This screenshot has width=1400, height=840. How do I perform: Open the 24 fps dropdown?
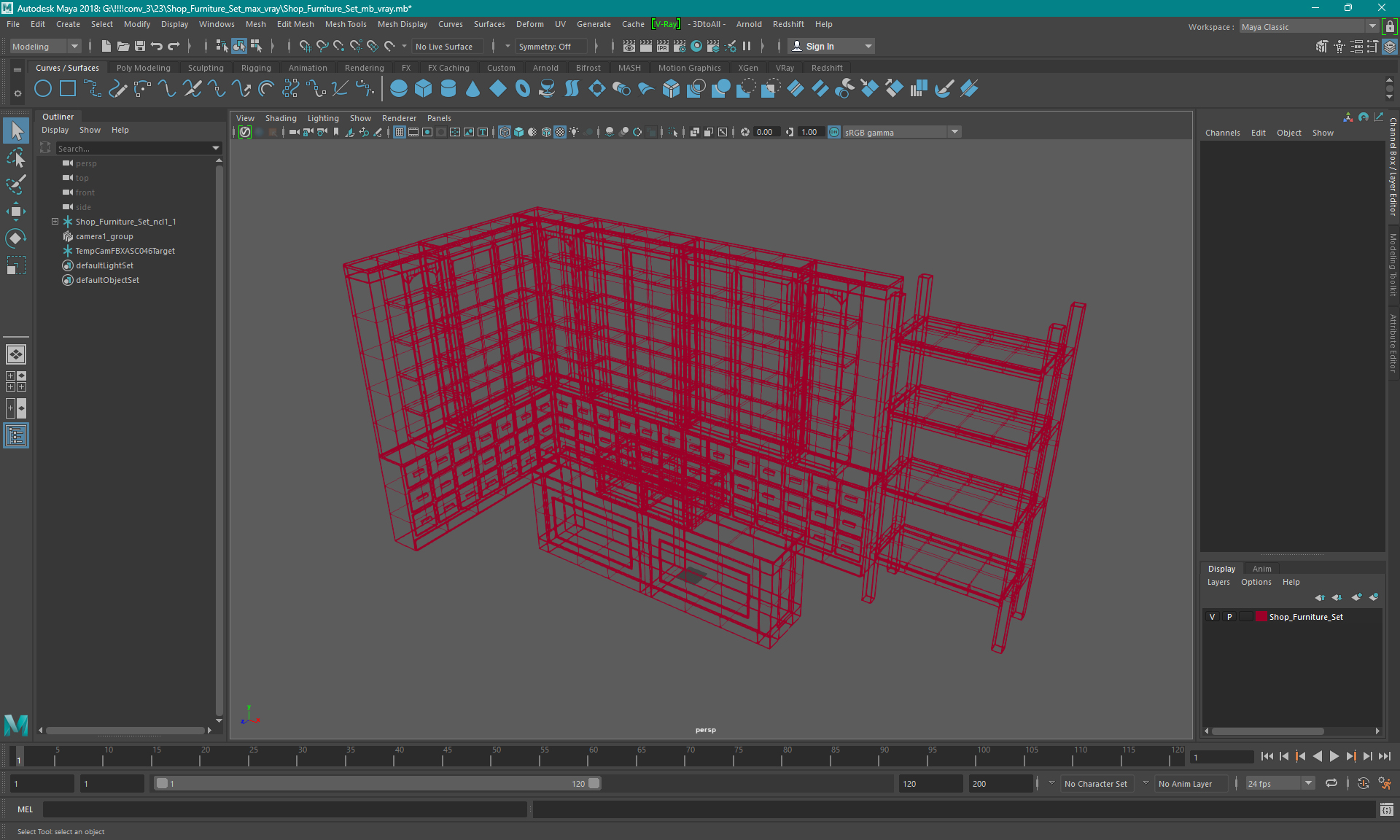[x=1280, y=783]
